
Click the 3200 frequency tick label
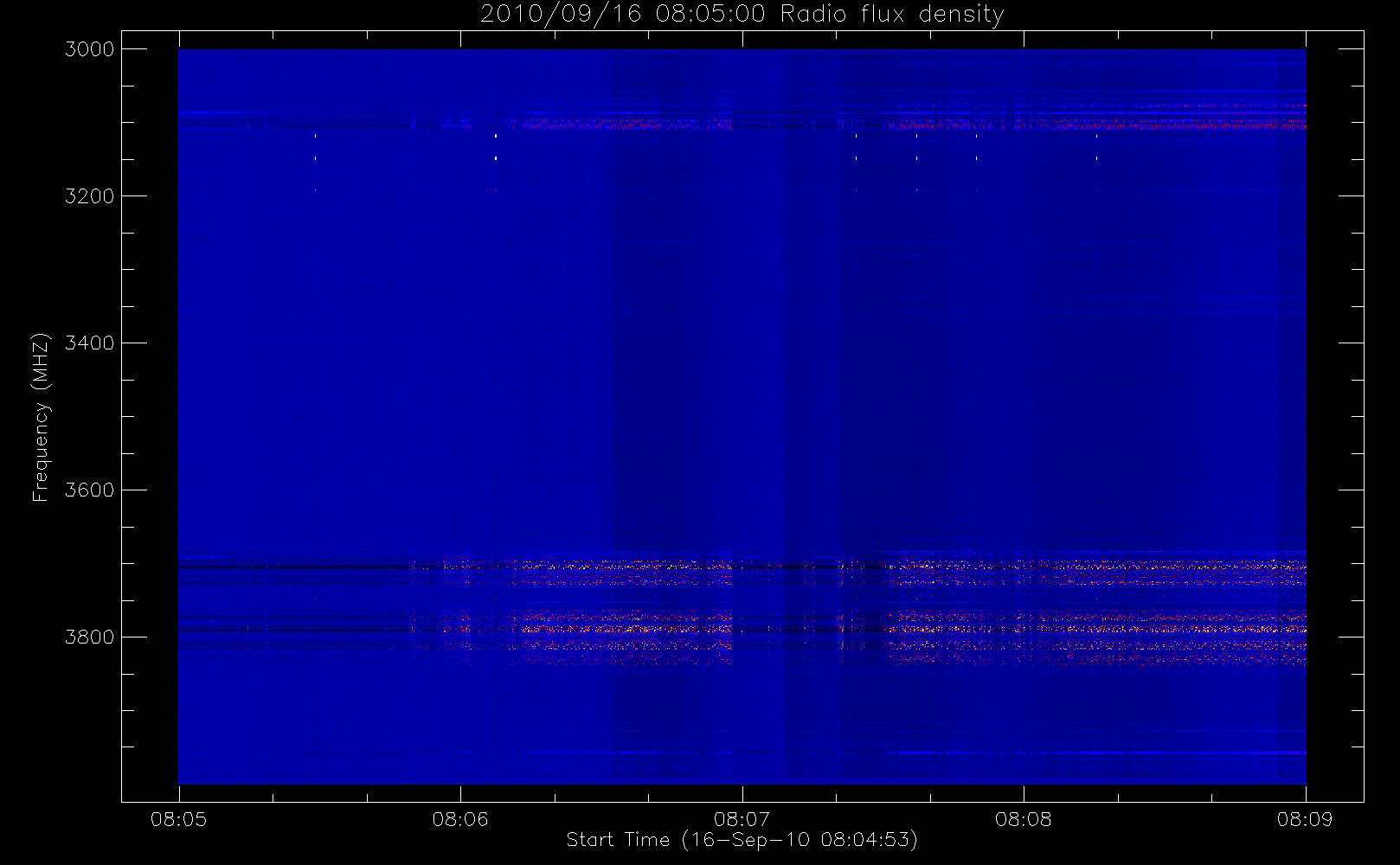point(90,196)
